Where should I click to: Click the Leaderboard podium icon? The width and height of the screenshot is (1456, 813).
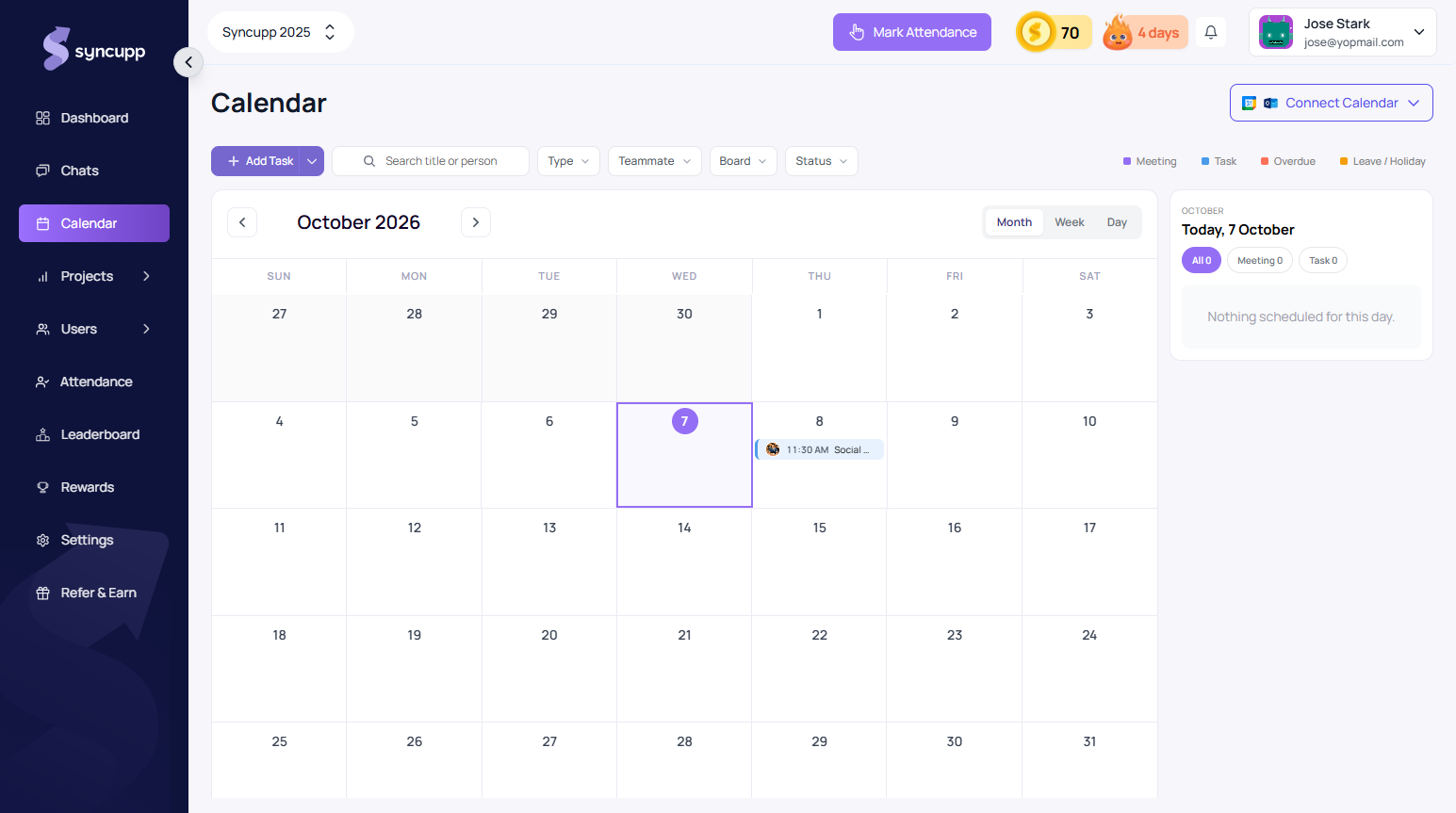[42, 434]
